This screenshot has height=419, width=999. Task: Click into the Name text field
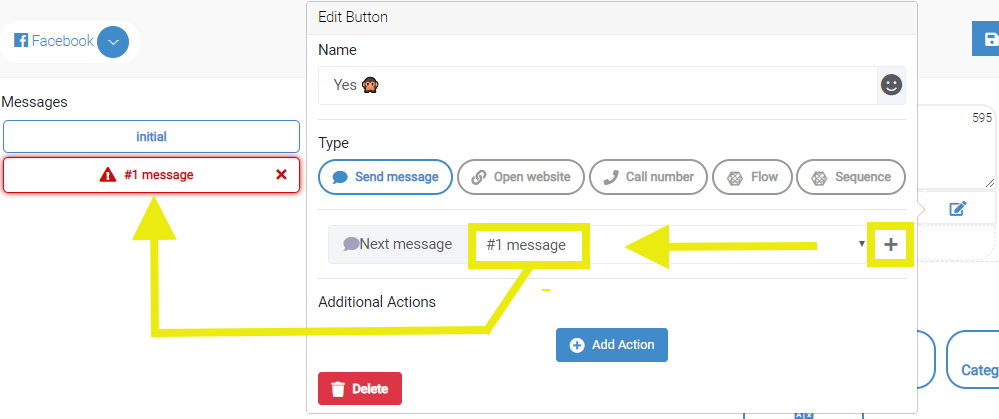[598, 85]
